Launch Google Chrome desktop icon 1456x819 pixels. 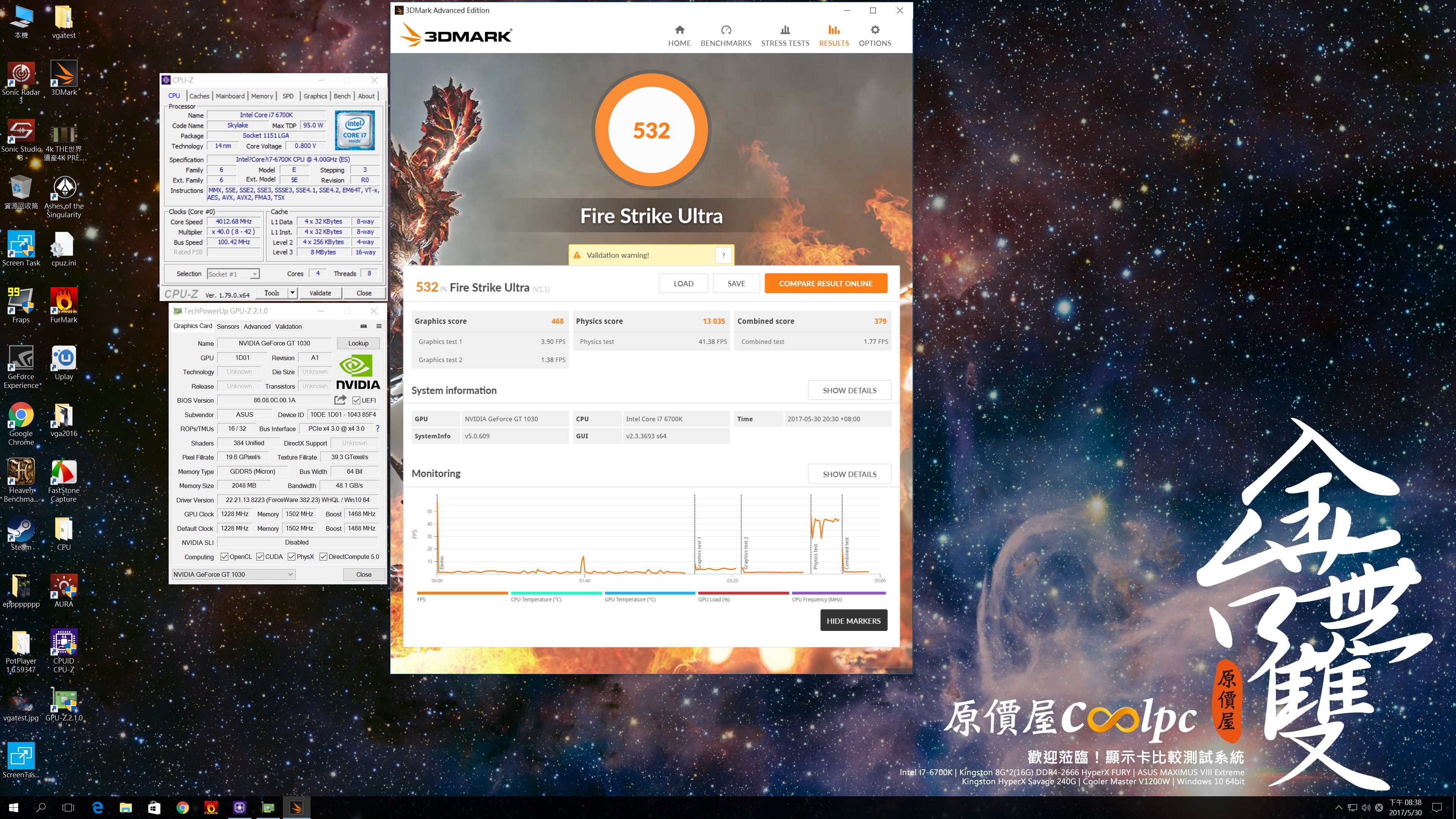21,424
